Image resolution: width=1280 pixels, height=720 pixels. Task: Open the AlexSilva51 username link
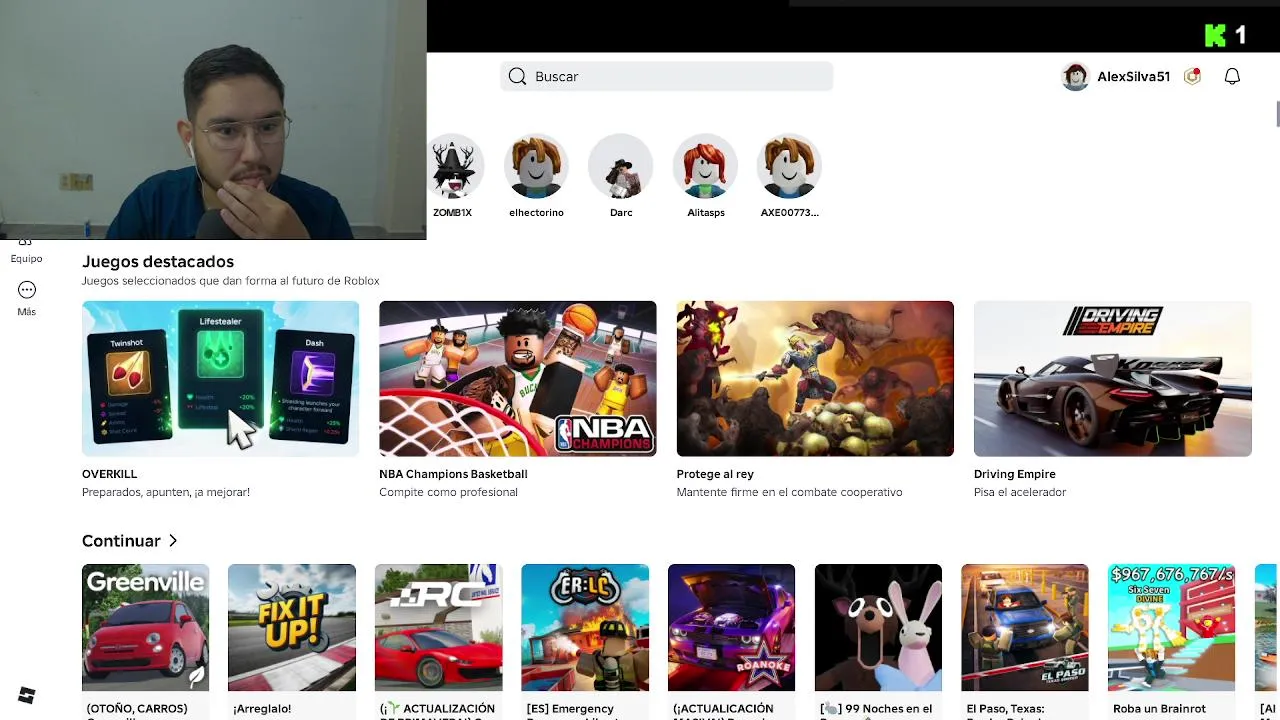pos(1133,77)
